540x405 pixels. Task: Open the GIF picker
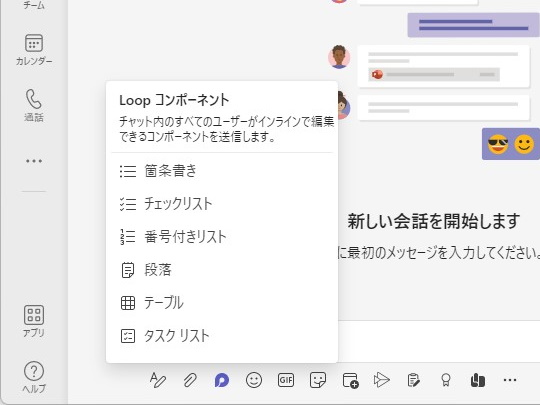coord(286,380)
